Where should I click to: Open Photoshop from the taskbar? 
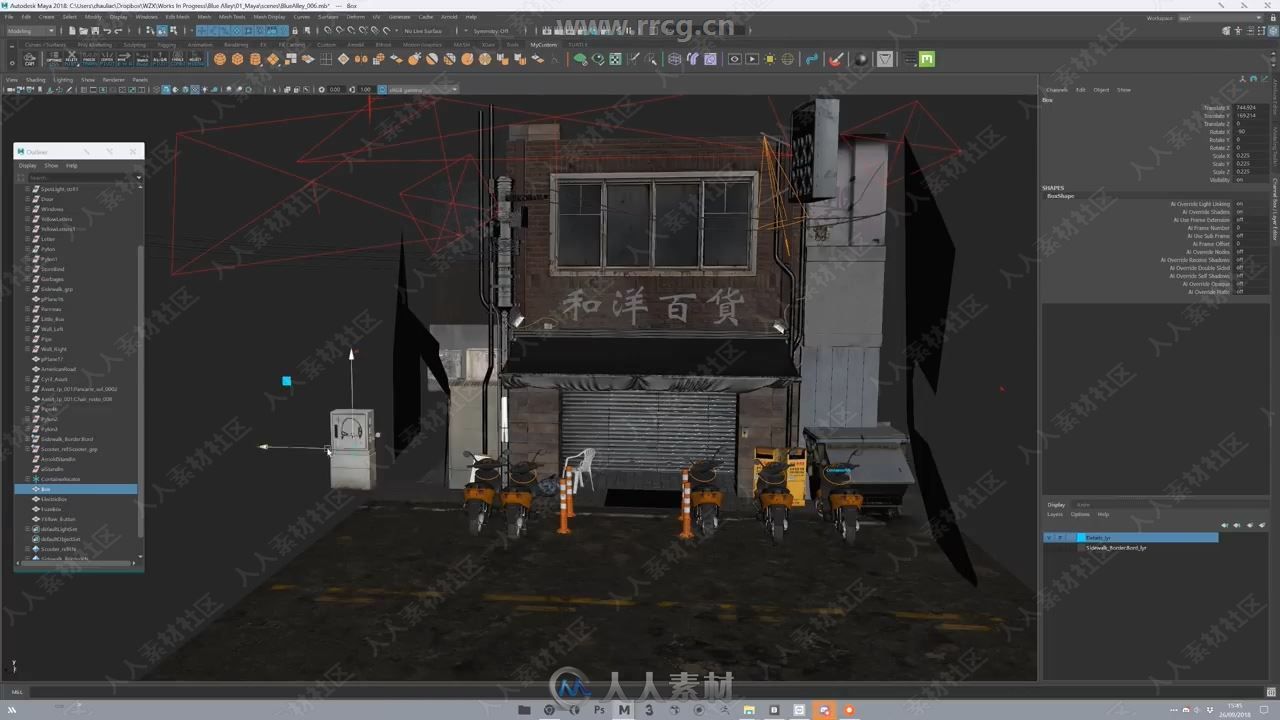coord(599,710)
